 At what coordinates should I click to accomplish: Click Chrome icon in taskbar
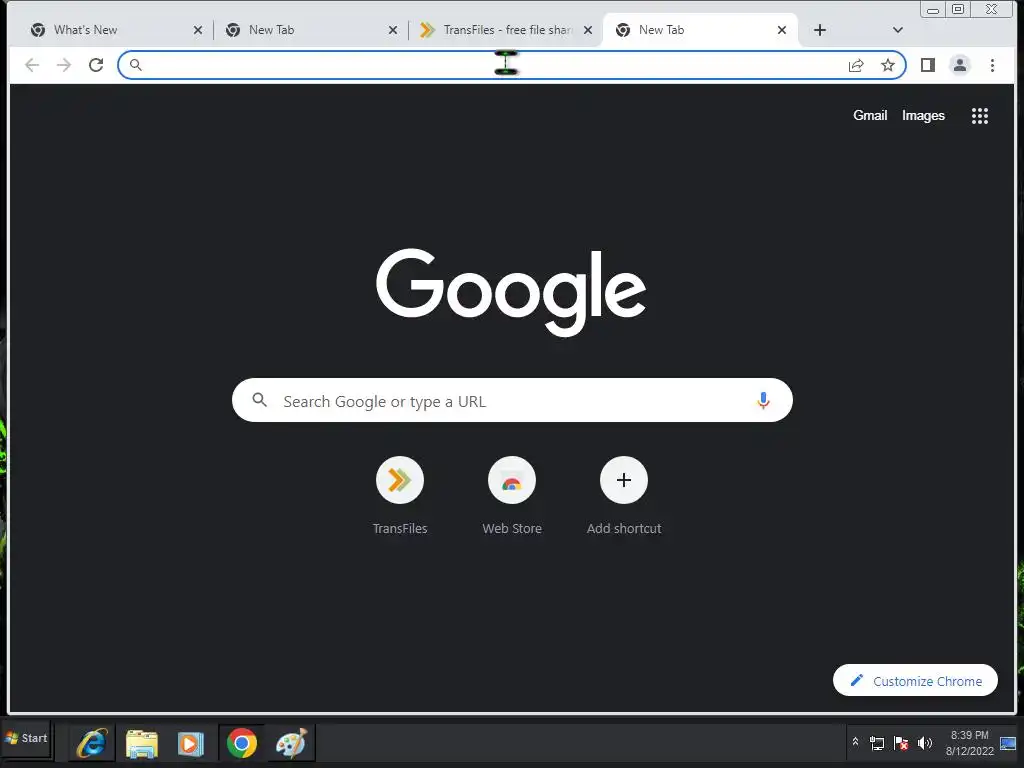[242, 743]
